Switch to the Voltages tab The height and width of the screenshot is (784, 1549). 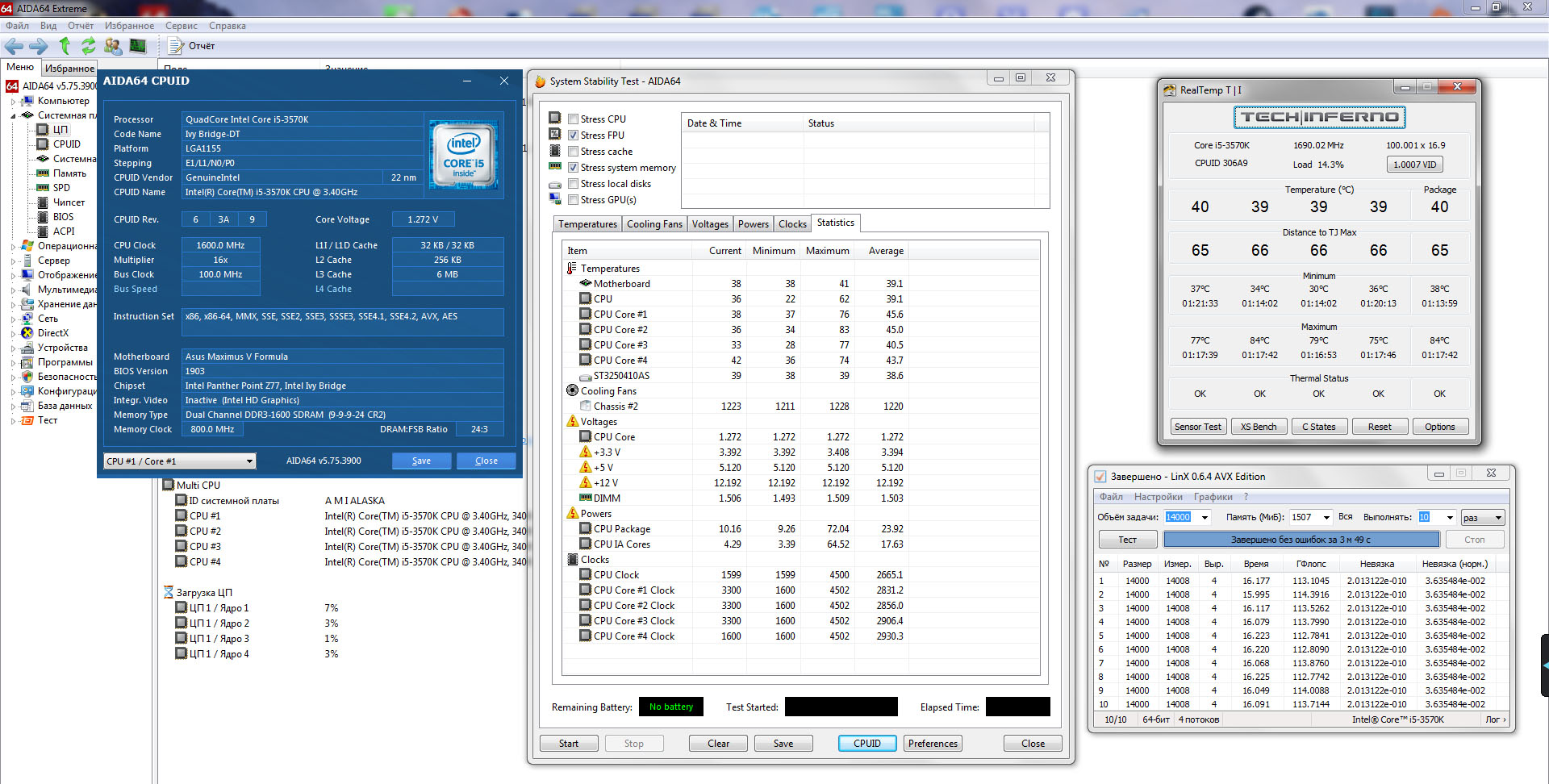[x=710, y=224]
